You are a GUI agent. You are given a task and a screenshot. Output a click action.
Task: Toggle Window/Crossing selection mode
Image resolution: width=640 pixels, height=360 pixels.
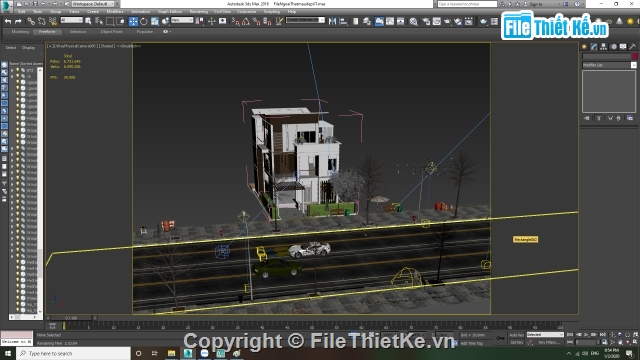point(120,21)
